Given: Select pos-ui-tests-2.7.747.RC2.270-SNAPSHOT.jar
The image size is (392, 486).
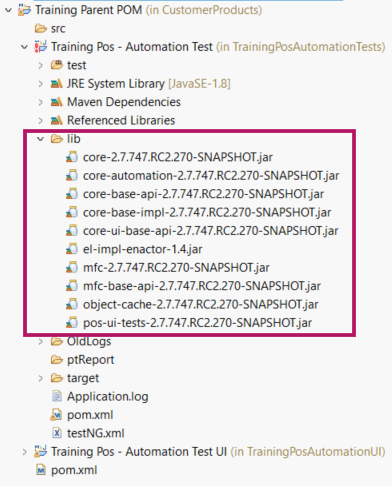Looking at the screenshot, I should (x=197, y=323).
